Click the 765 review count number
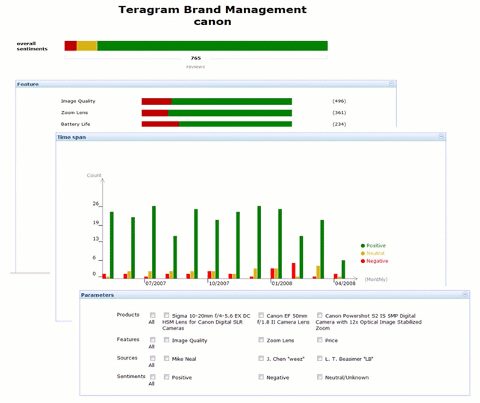The image size is (480, 403). pyautogui.click(x=196, y=58)
